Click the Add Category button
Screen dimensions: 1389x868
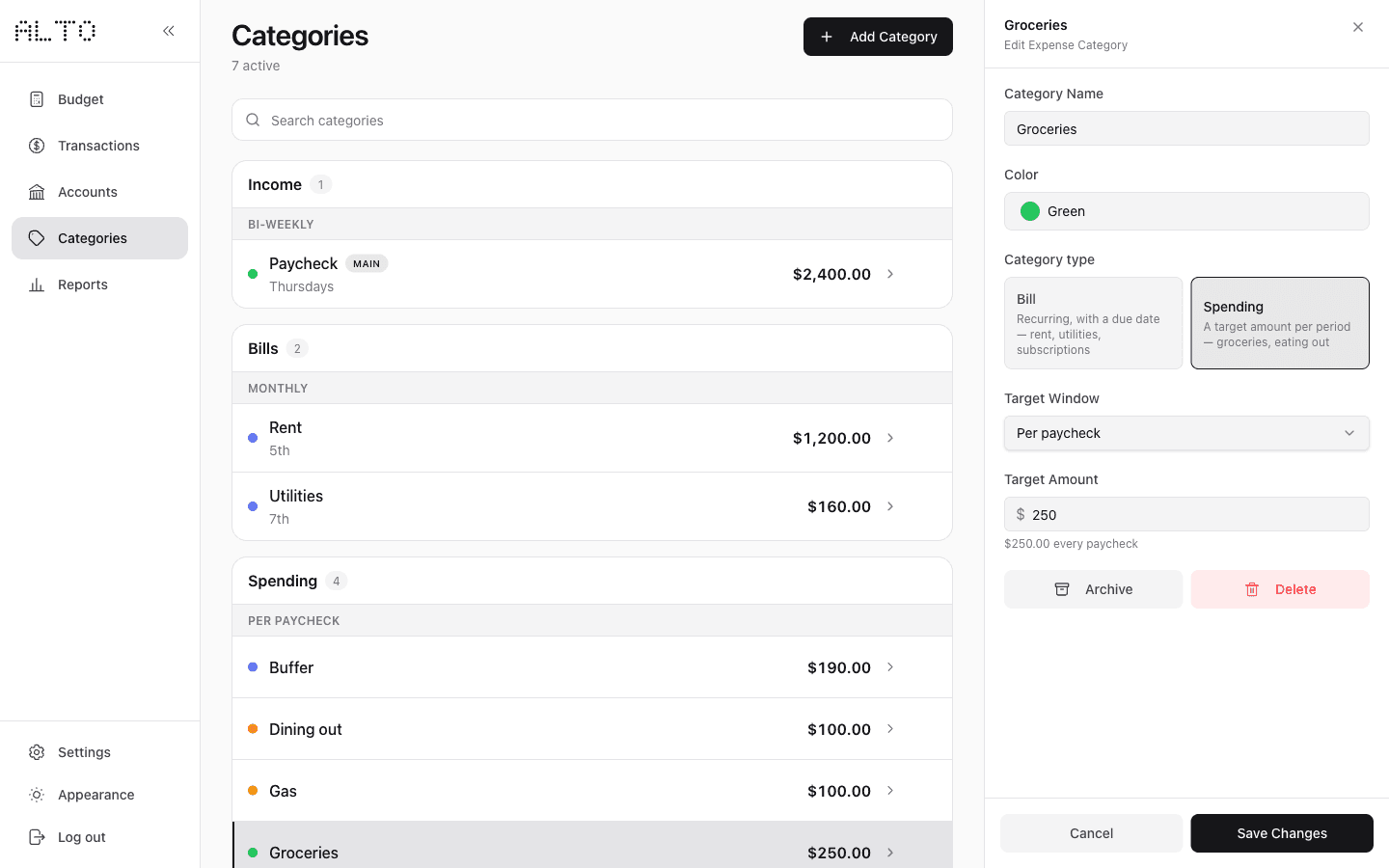click(x=878, y=37)
